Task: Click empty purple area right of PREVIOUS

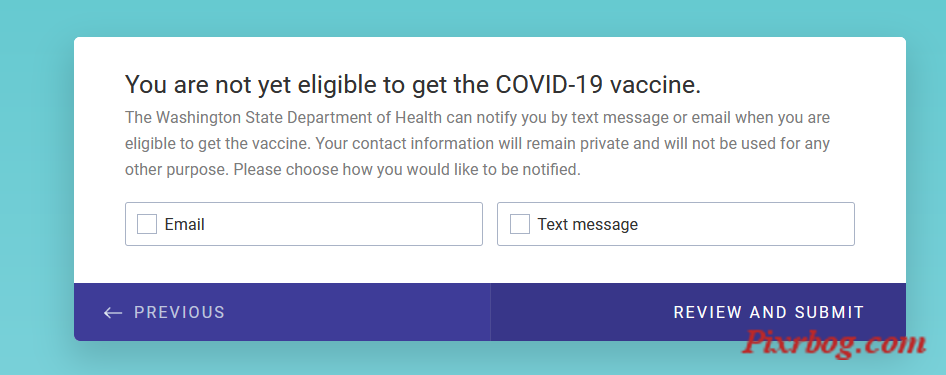Action: point(356,312)
